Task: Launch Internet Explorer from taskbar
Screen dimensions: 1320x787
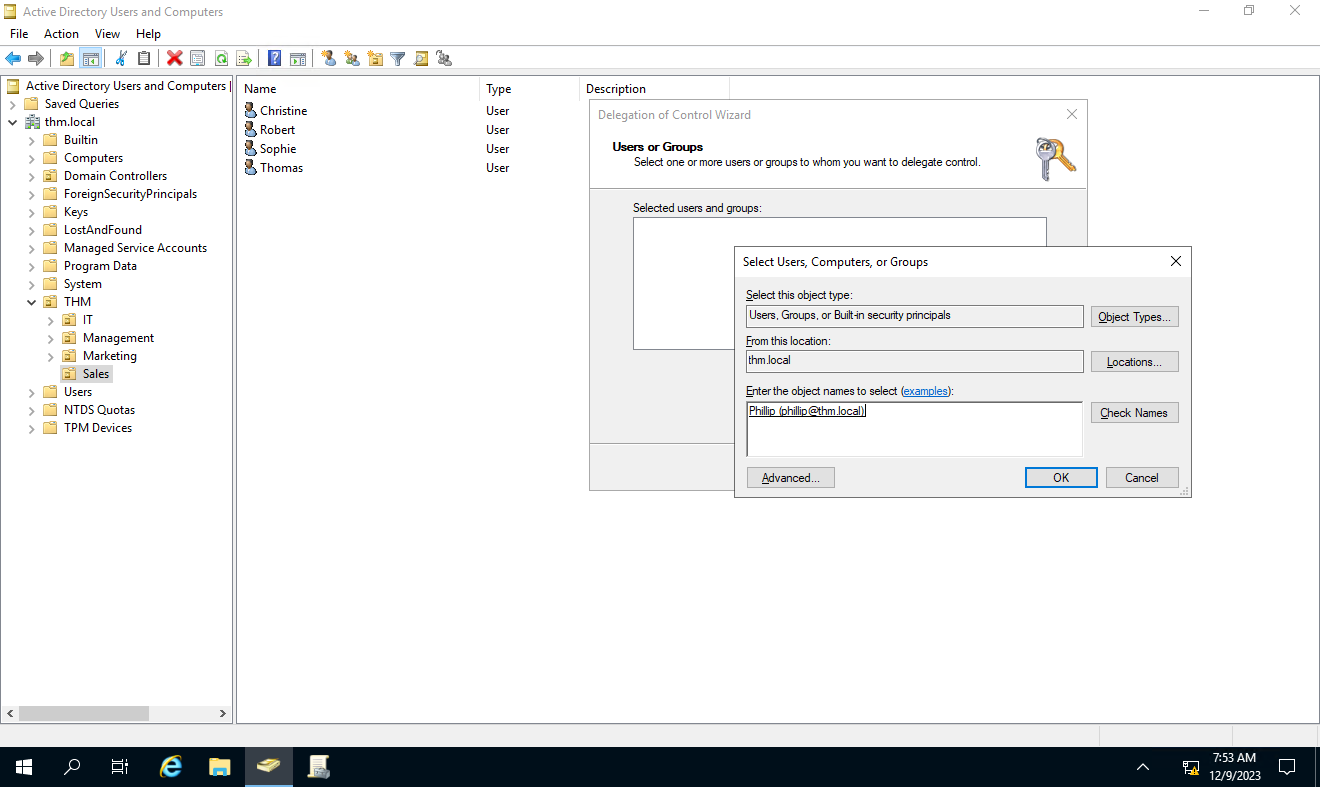Action: click(172, 767)
